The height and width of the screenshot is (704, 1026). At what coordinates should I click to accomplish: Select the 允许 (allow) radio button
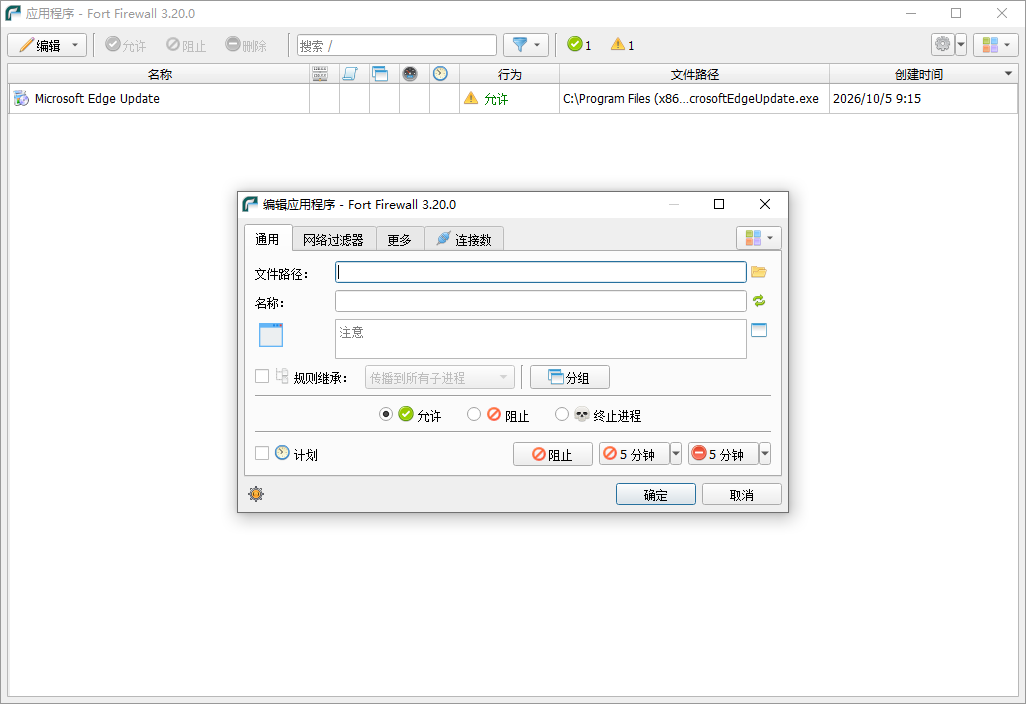point(386,414)
